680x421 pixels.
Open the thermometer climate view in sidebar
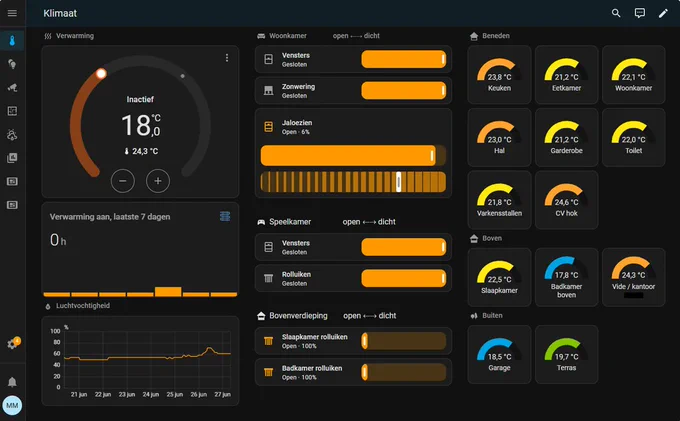pyautogui.click(x=12, y=41)
